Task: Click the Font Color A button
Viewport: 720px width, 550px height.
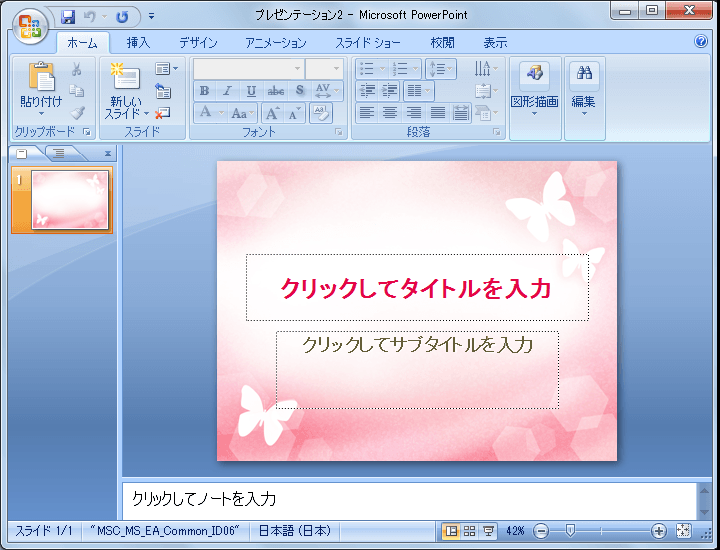Action: [x=205, y=112]
